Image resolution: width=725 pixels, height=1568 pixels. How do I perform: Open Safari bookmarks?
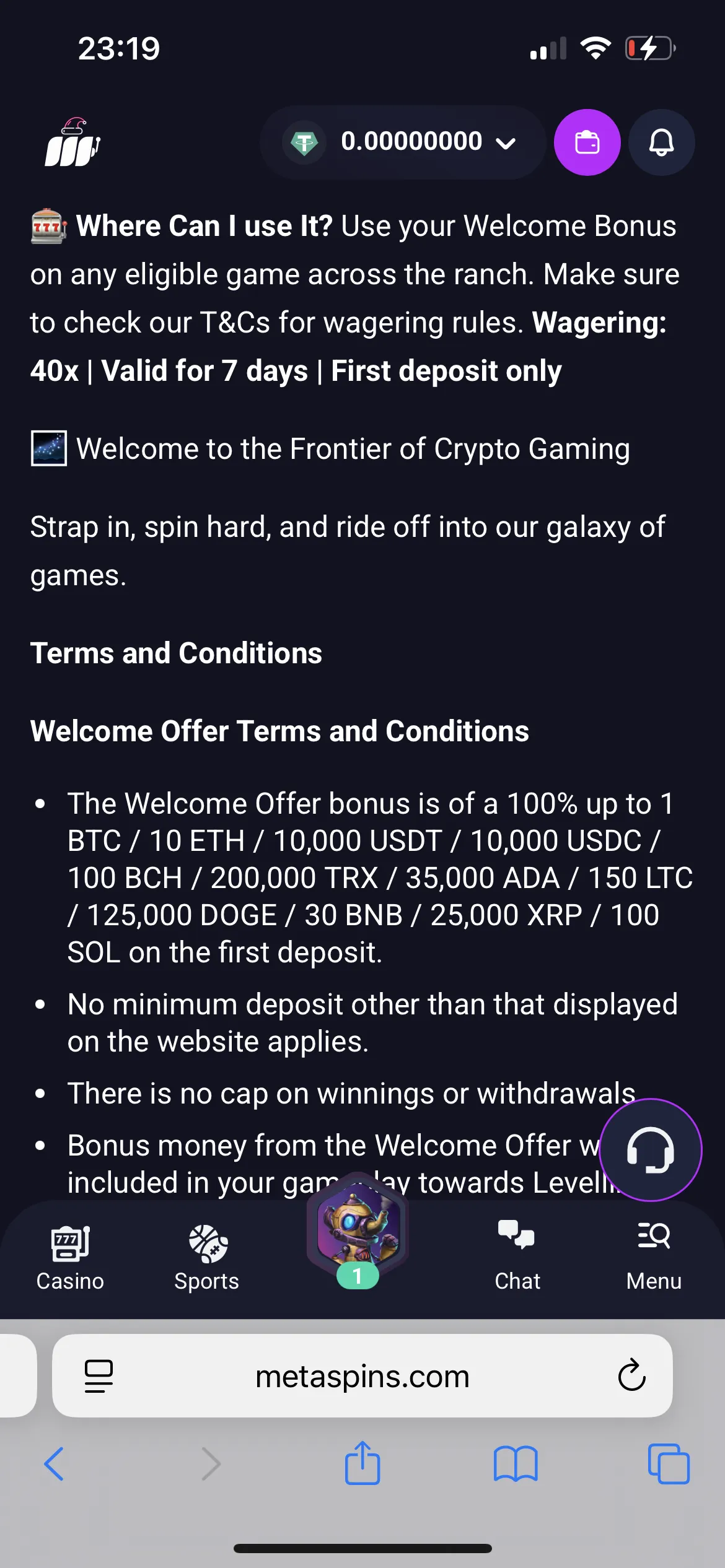click(516, 1465)
